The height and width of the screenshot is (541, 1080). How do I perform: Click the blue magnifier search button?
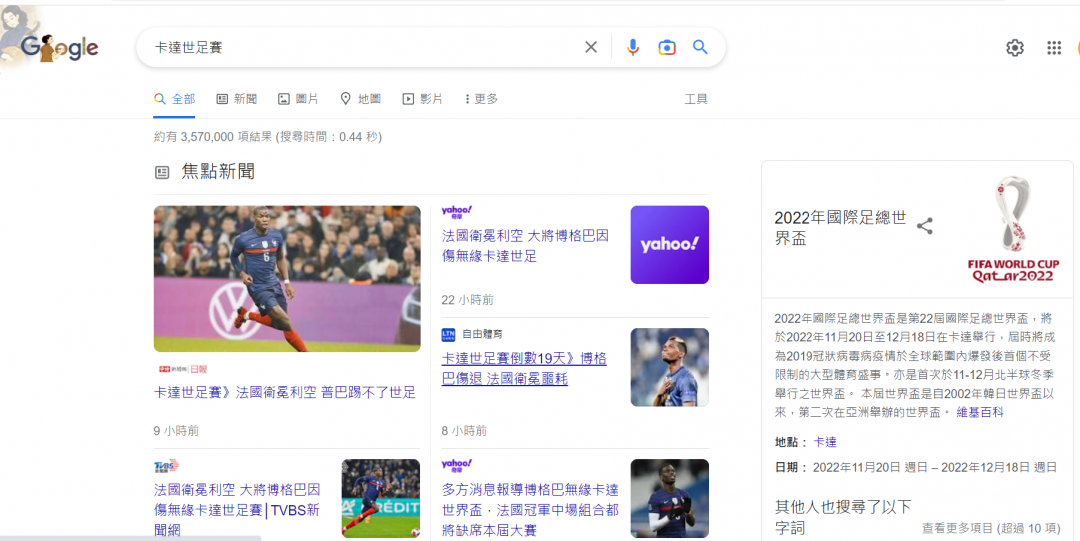click(700, 47)
